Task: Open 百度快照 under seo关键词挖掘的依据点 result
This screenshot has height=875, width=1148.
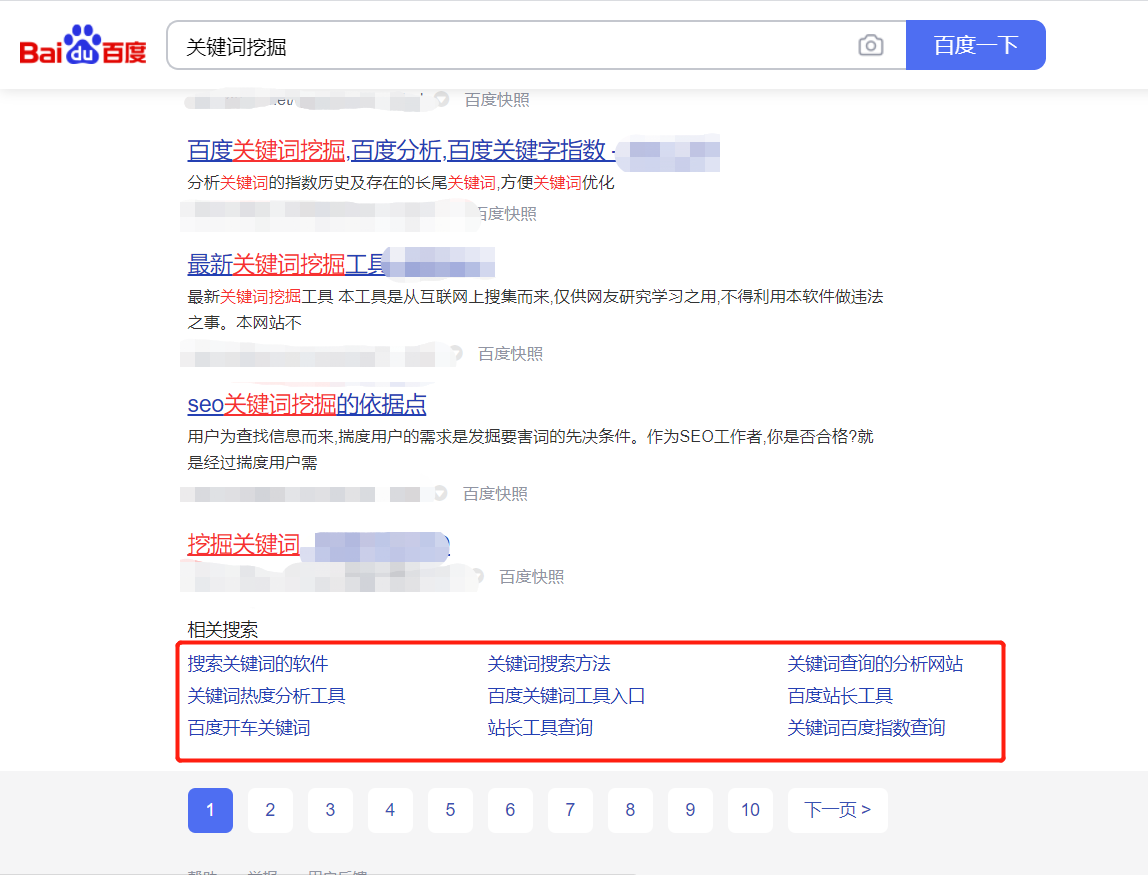Action: coord(495,494)
